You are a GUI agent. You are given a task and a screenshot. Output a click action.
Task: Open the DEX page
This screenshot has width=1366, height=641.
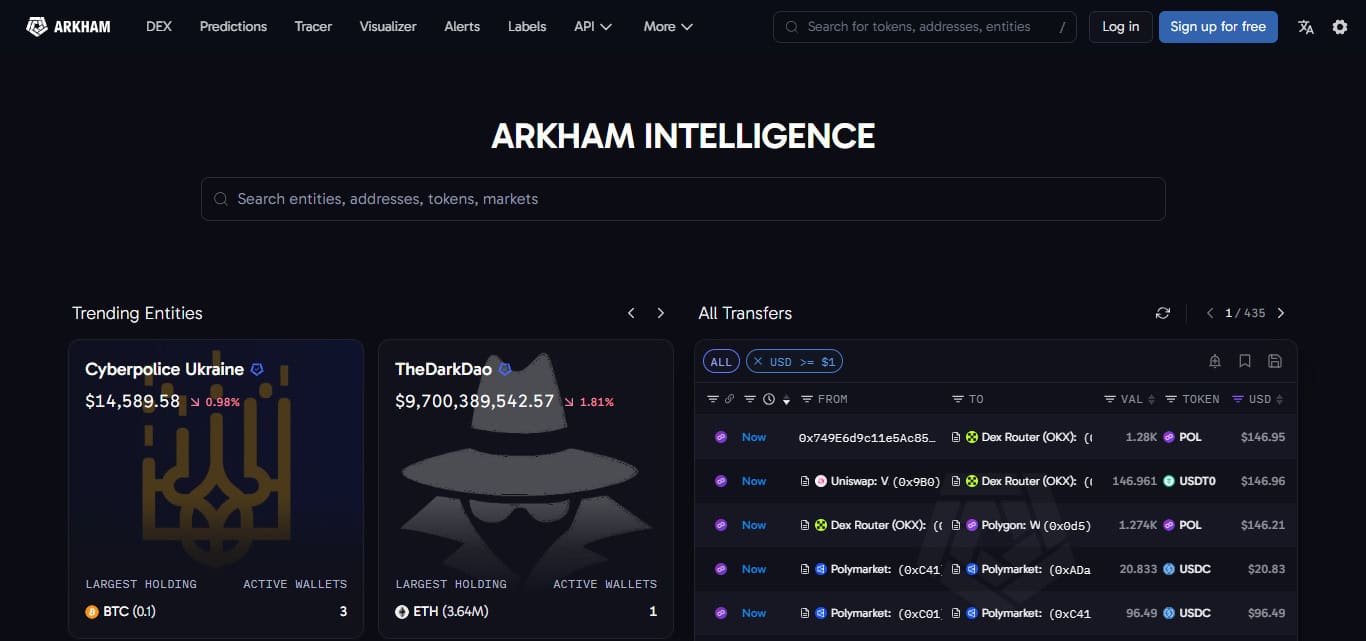159,27
